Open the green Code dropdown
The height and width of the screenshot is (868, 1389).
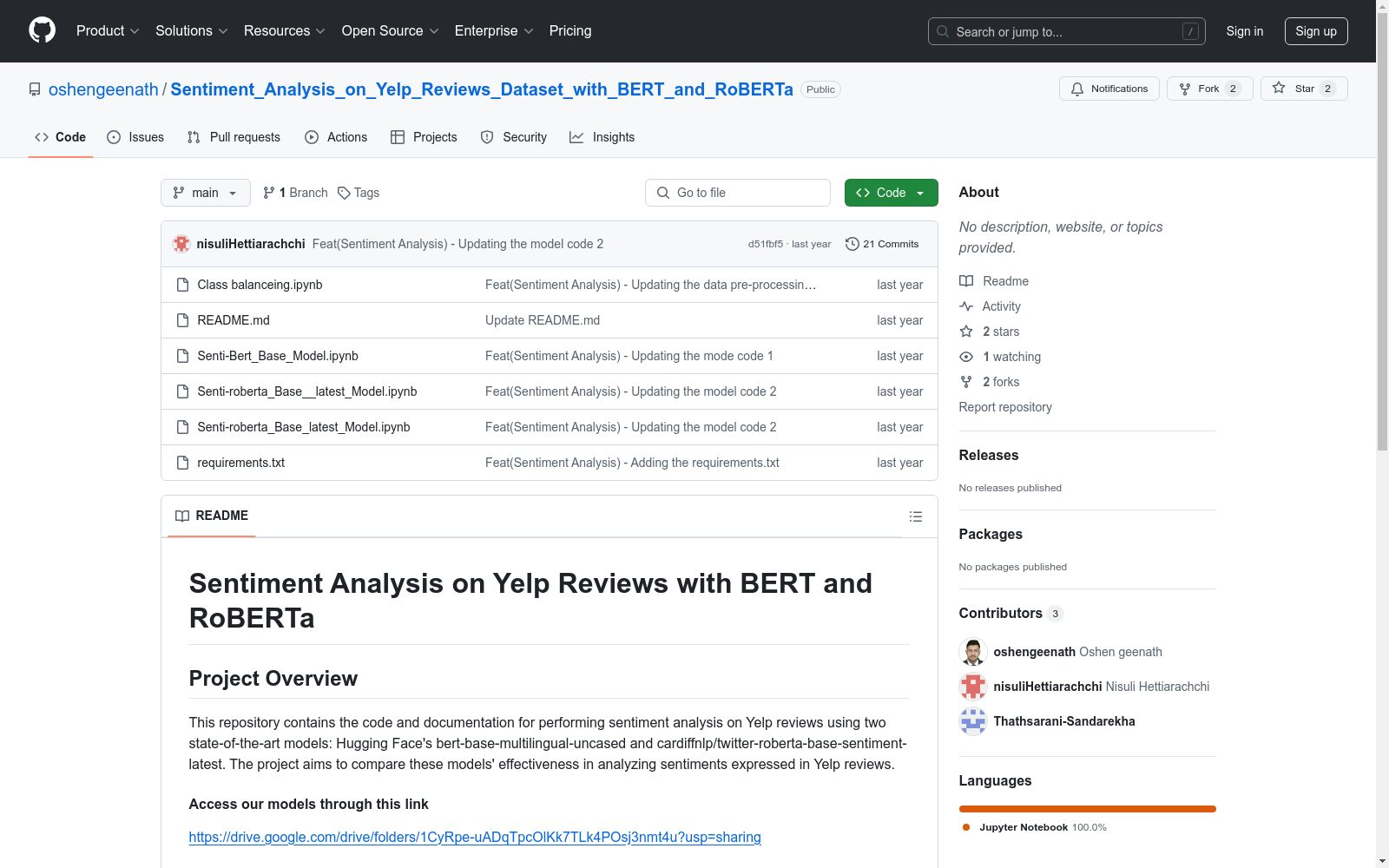tap(891, 193)
